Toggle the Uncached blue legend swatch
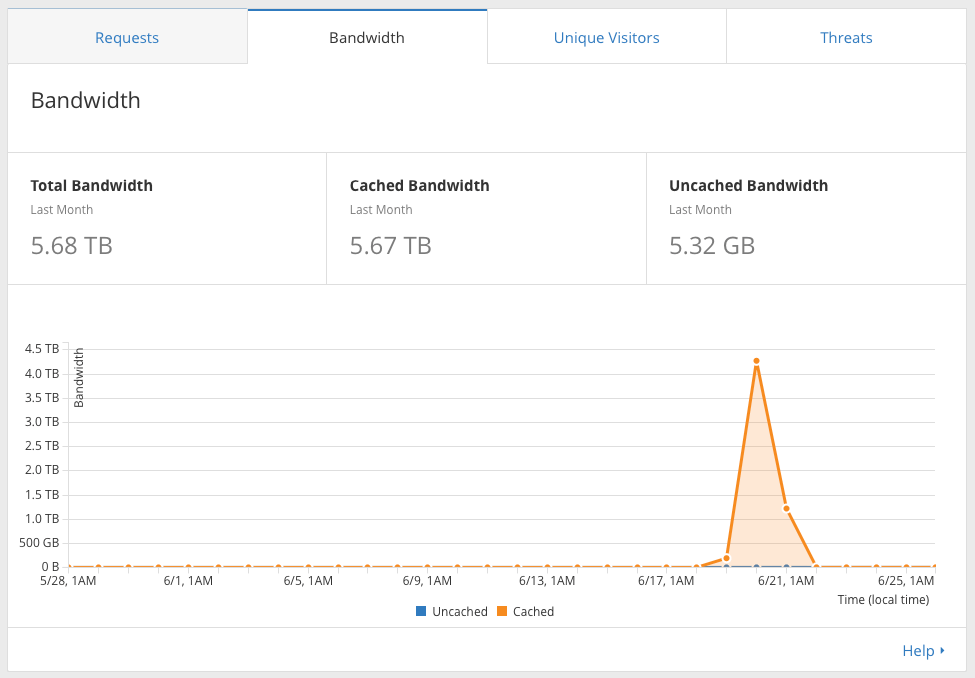 coord(421,611)
